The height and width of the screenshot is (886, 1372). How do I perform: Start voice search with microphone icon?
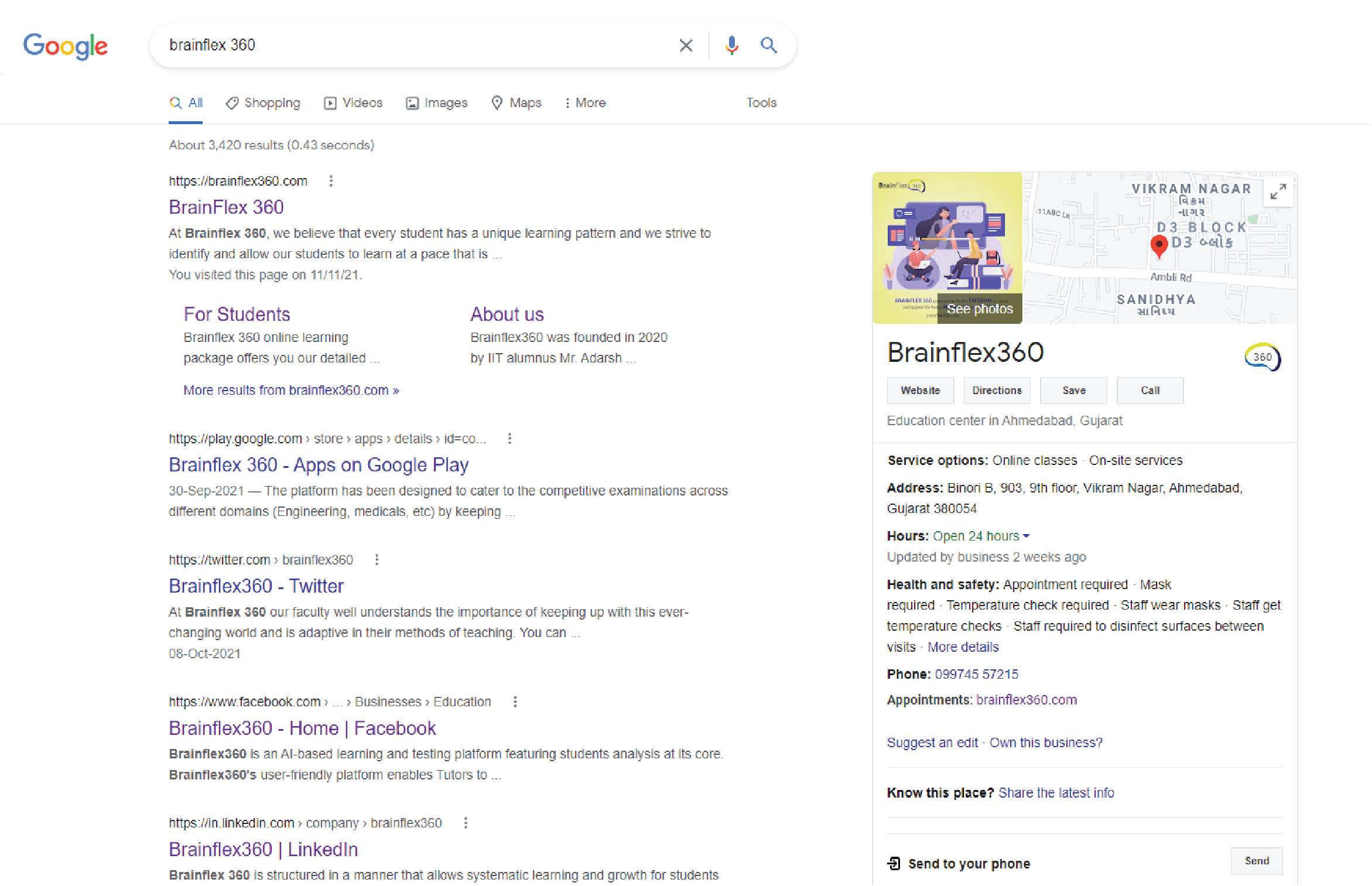731,45
